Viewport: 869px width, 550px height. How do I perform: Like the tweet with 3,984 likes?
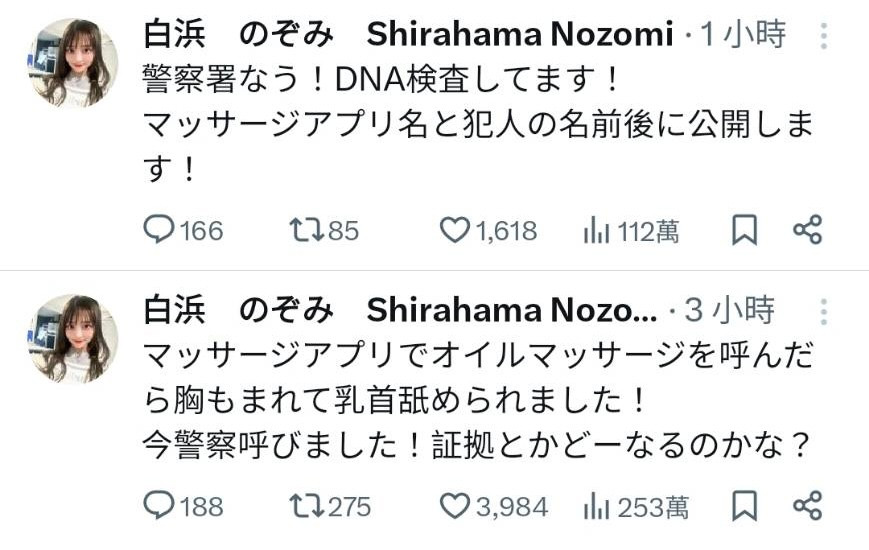tap(455, 506)
